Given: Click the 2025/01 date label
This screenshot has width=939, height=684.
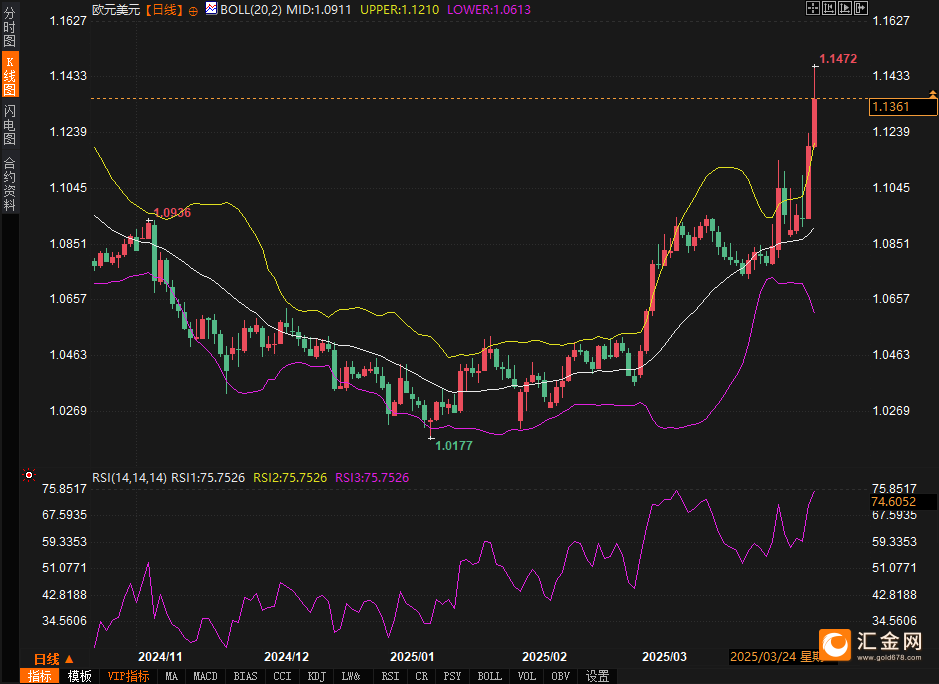Looking at the screenshot, I should coord(412,656).
